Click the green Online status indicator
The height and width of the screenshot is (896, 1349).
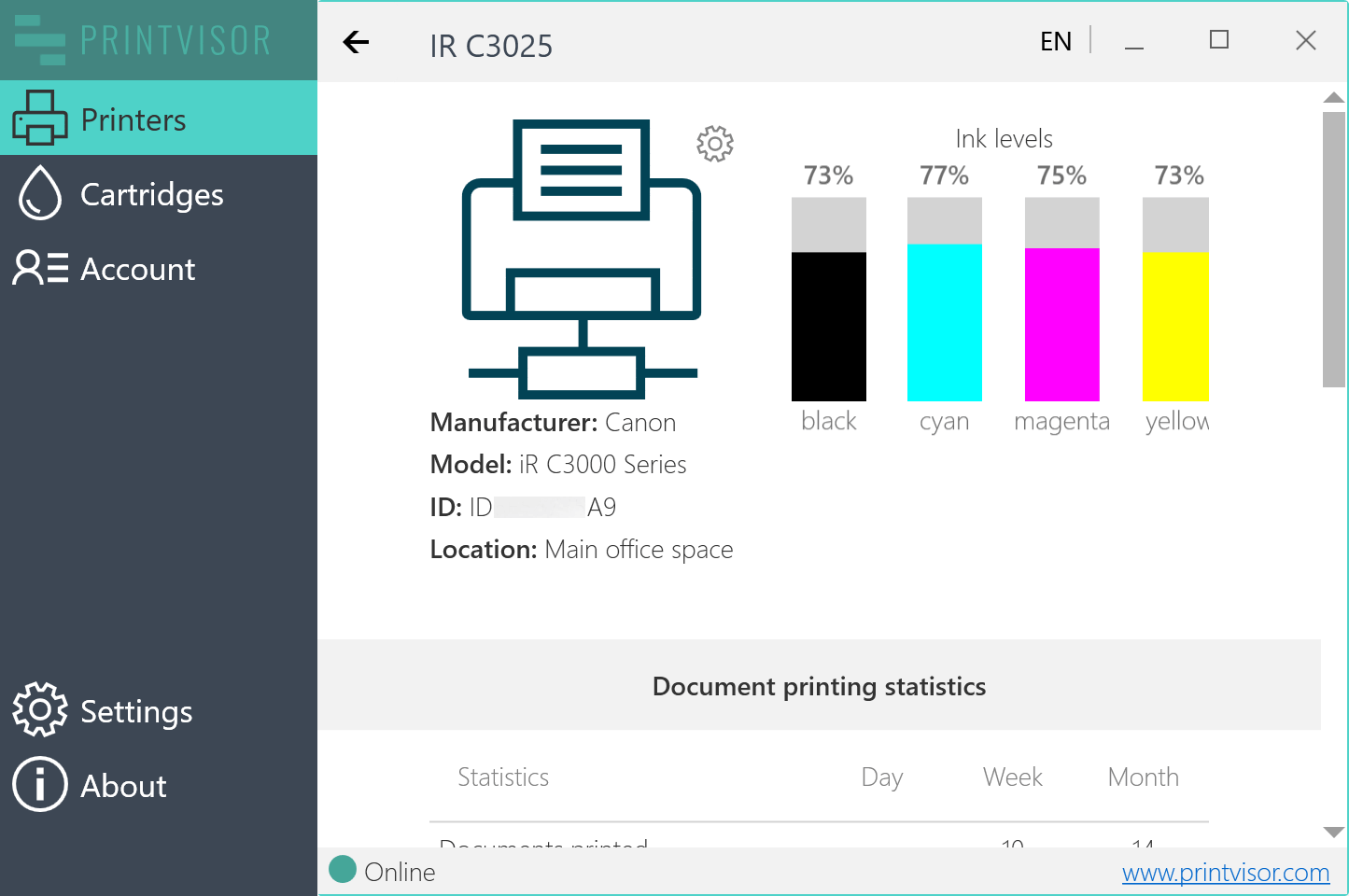[x=344, y=870]
